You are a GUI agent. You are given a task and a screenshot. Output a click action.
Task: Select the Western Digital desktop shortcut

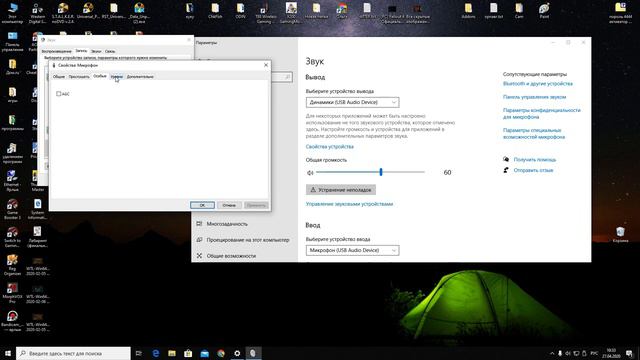pos(38,12)
